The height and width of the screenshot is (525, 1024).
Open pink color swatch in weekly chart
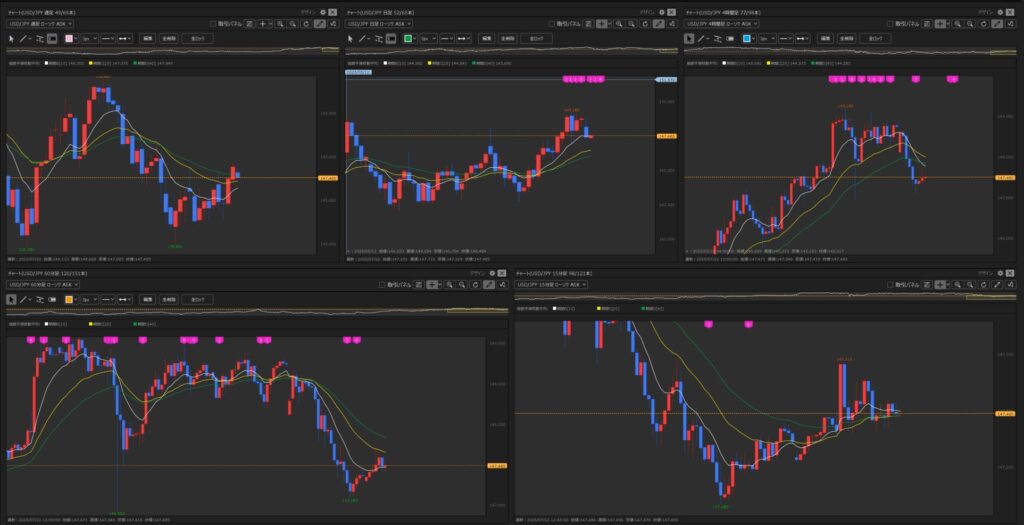pyautogui.click(x=71, y=39)
